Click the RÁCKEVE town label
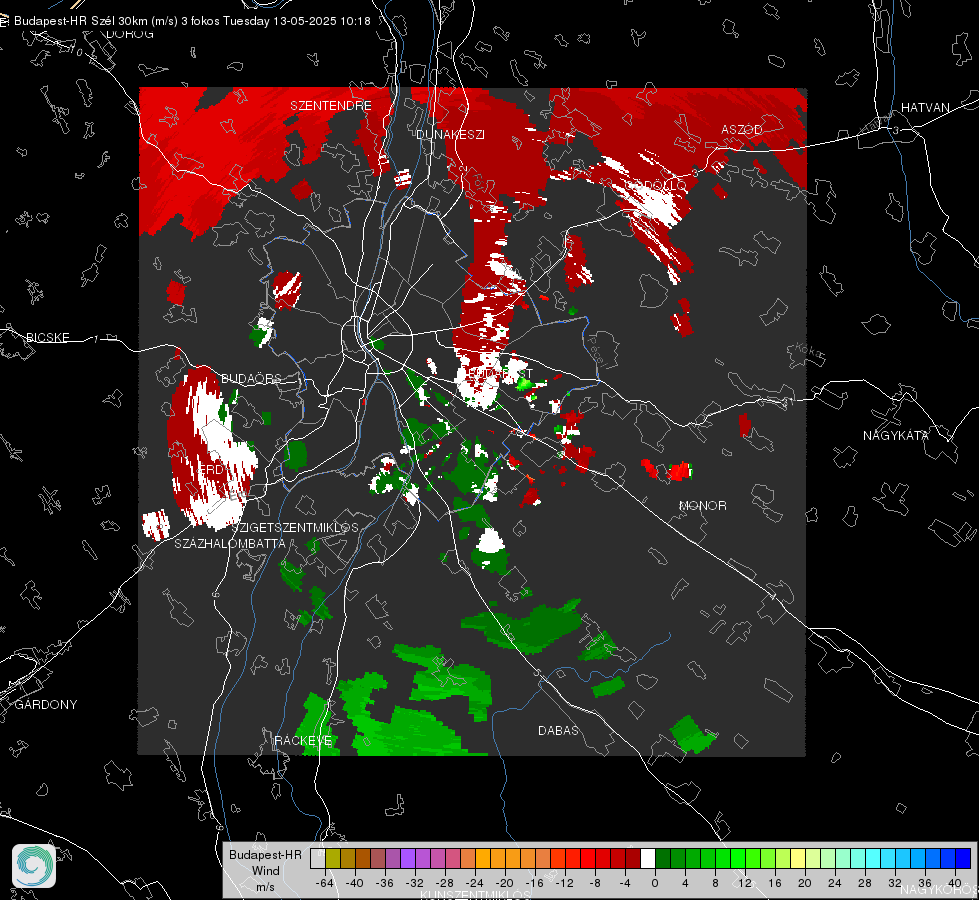979x900 pixels. (303, 740)
